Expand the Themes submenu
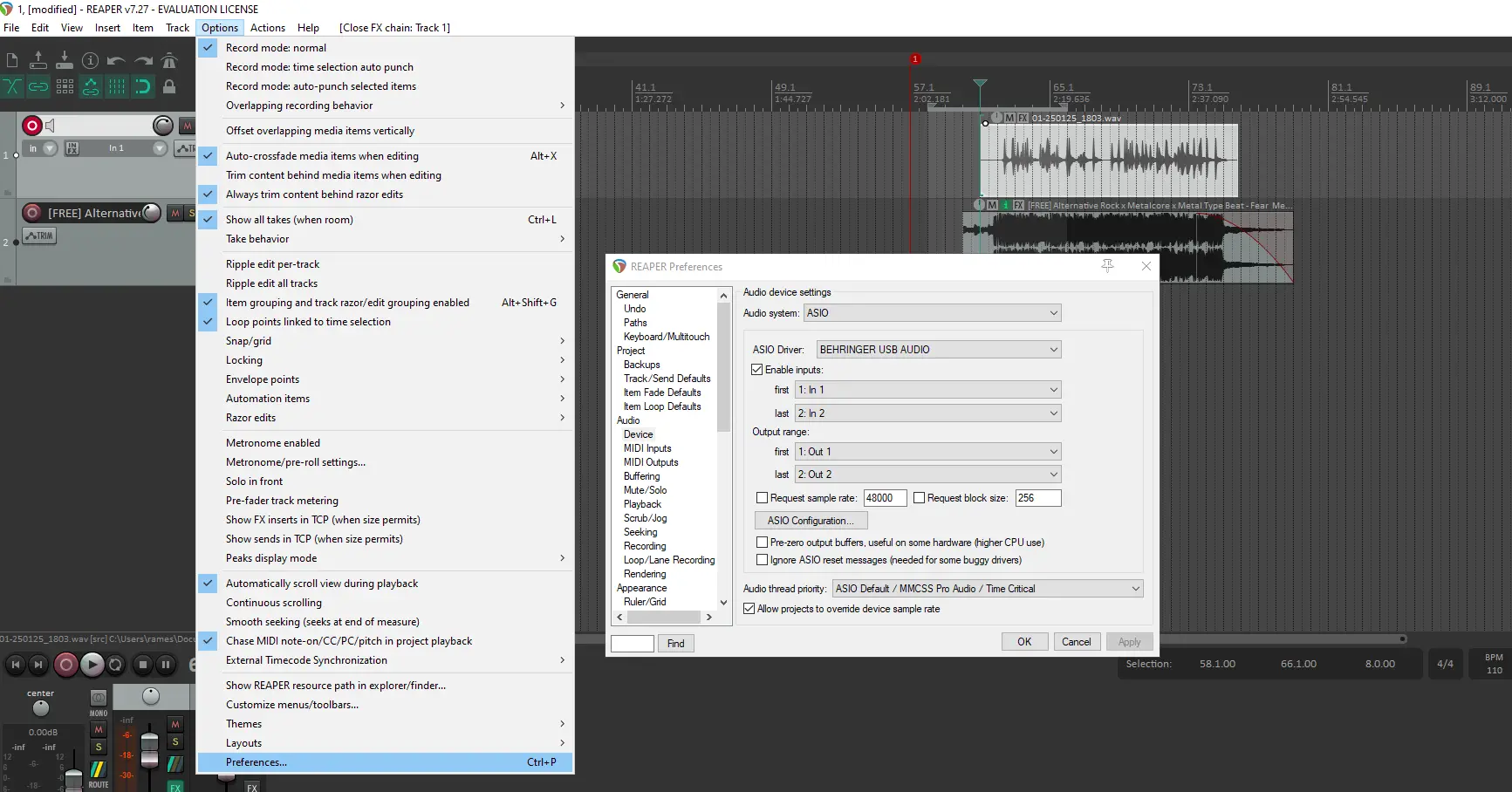 [386, 724]
